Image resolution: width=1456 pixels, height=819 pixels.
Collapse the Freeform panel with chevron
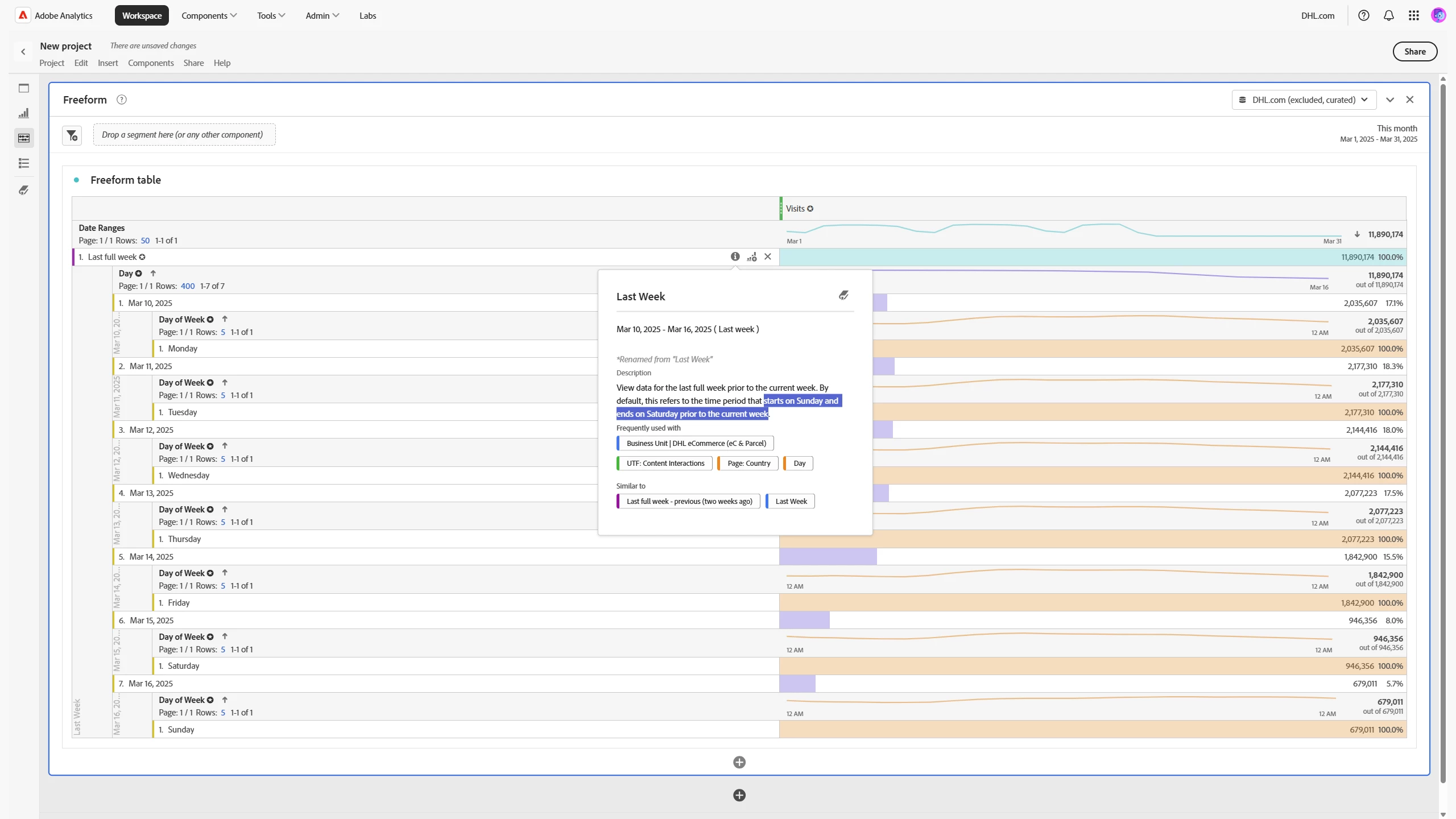tap(1389, 100)
